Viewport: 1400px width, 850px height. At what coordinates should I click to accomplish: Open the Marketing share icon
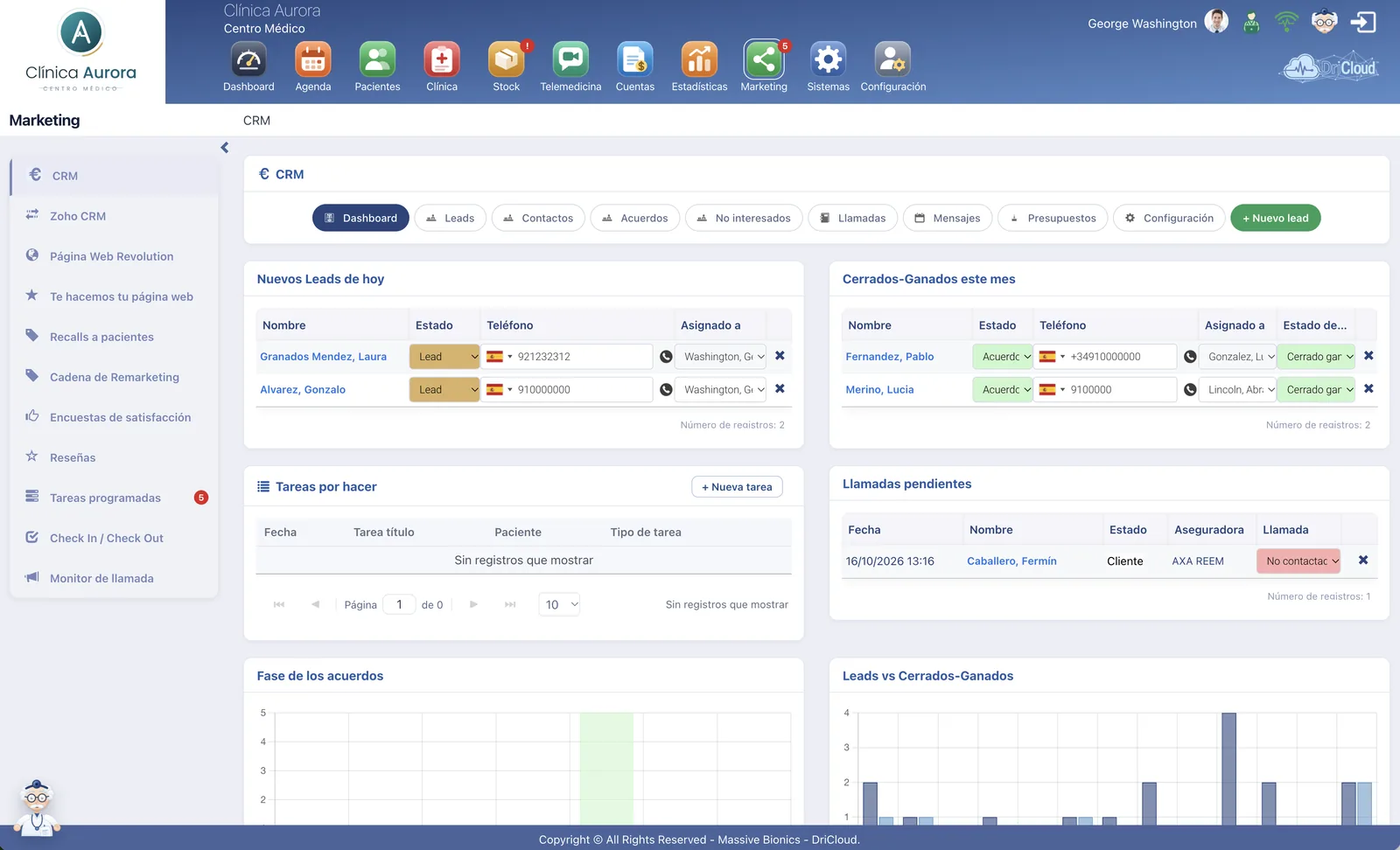764,60
